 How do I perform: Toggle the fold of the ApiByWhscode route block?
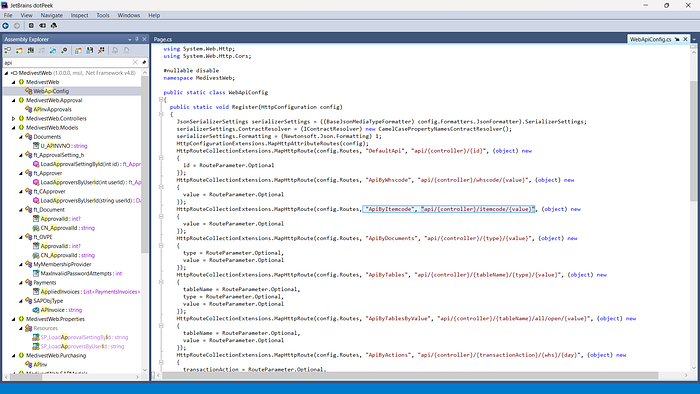[x=161, y=187]
